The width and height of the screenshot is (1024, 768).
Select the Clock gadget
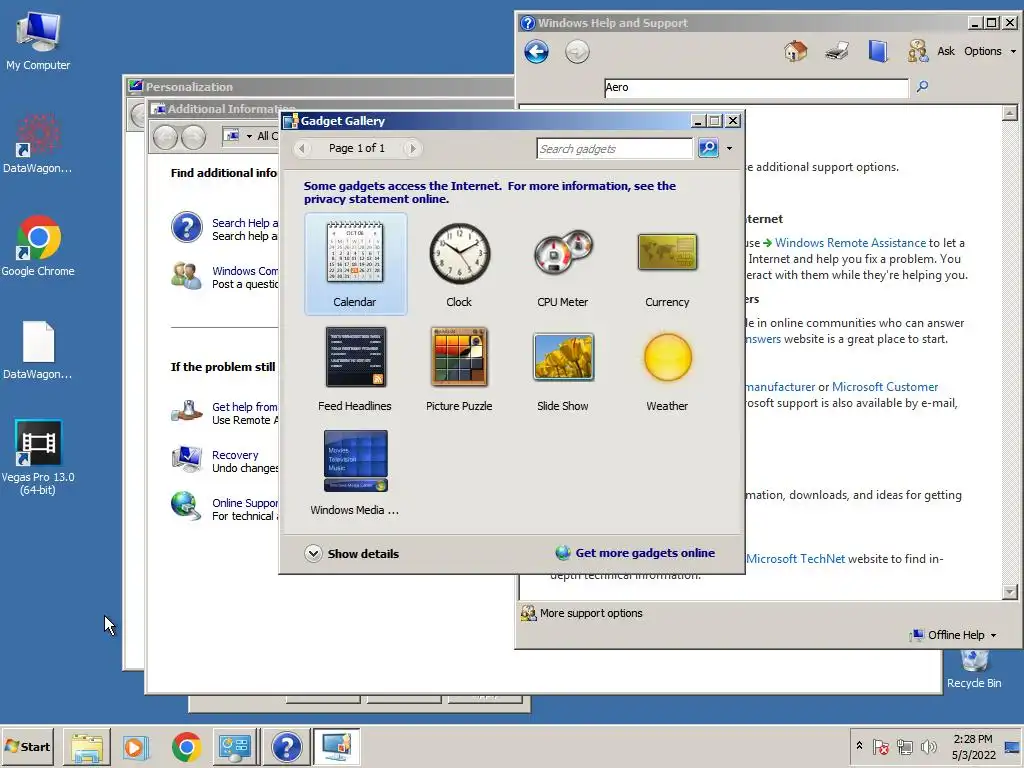(x=459, y=264)
